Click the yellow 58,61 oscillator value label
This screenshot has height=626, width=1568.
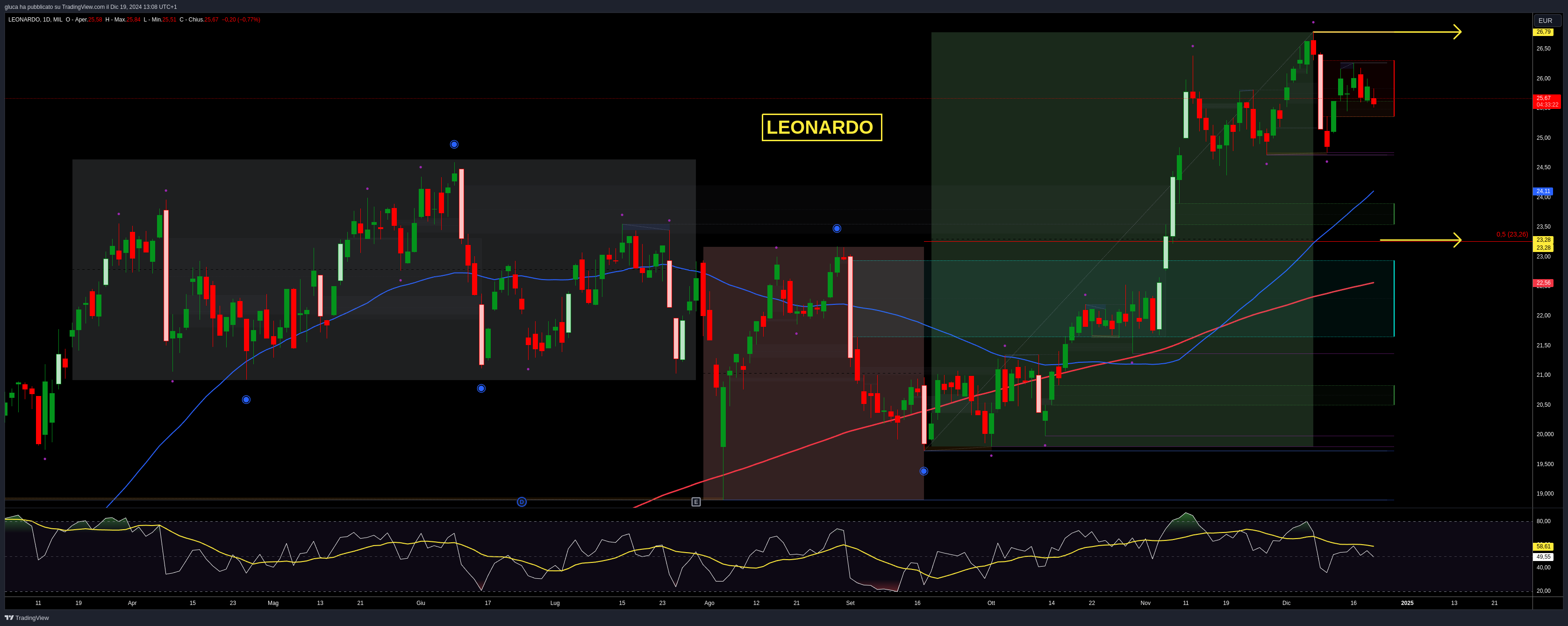(1543, 546)
